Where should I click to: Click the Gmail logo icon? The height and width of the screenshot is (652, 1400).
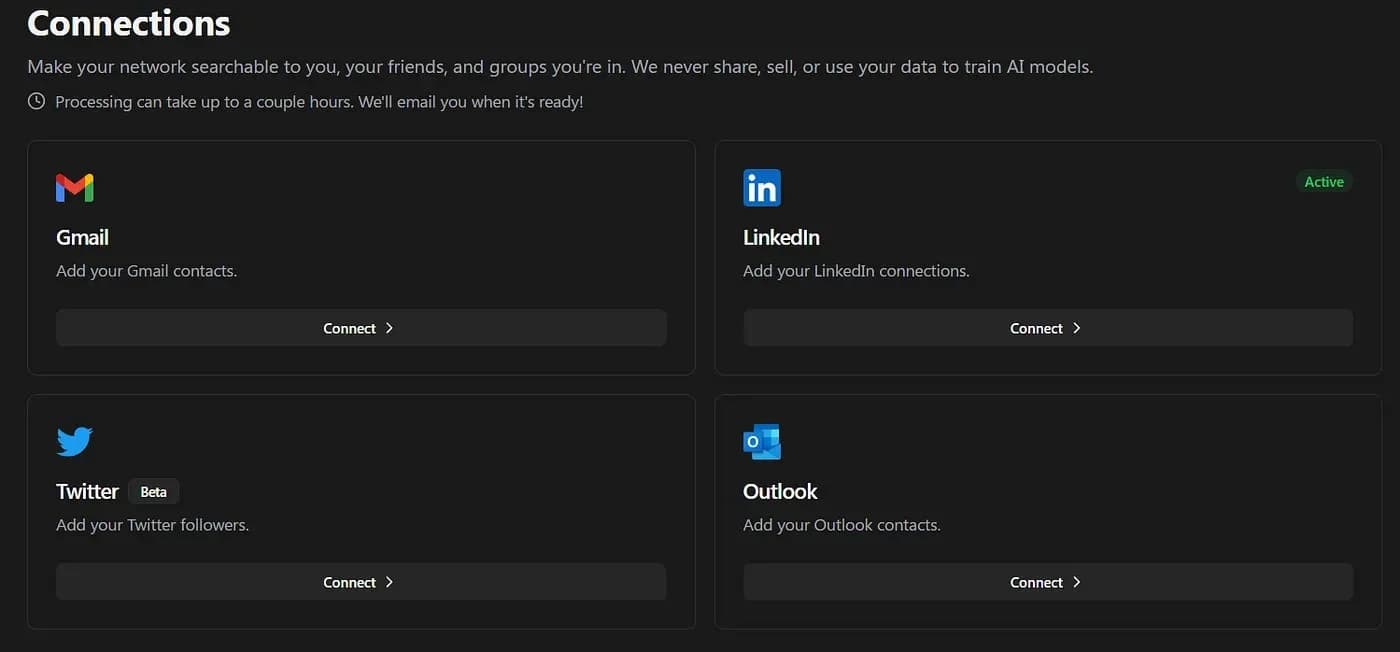pyautogui.click(x=75, y=187)
